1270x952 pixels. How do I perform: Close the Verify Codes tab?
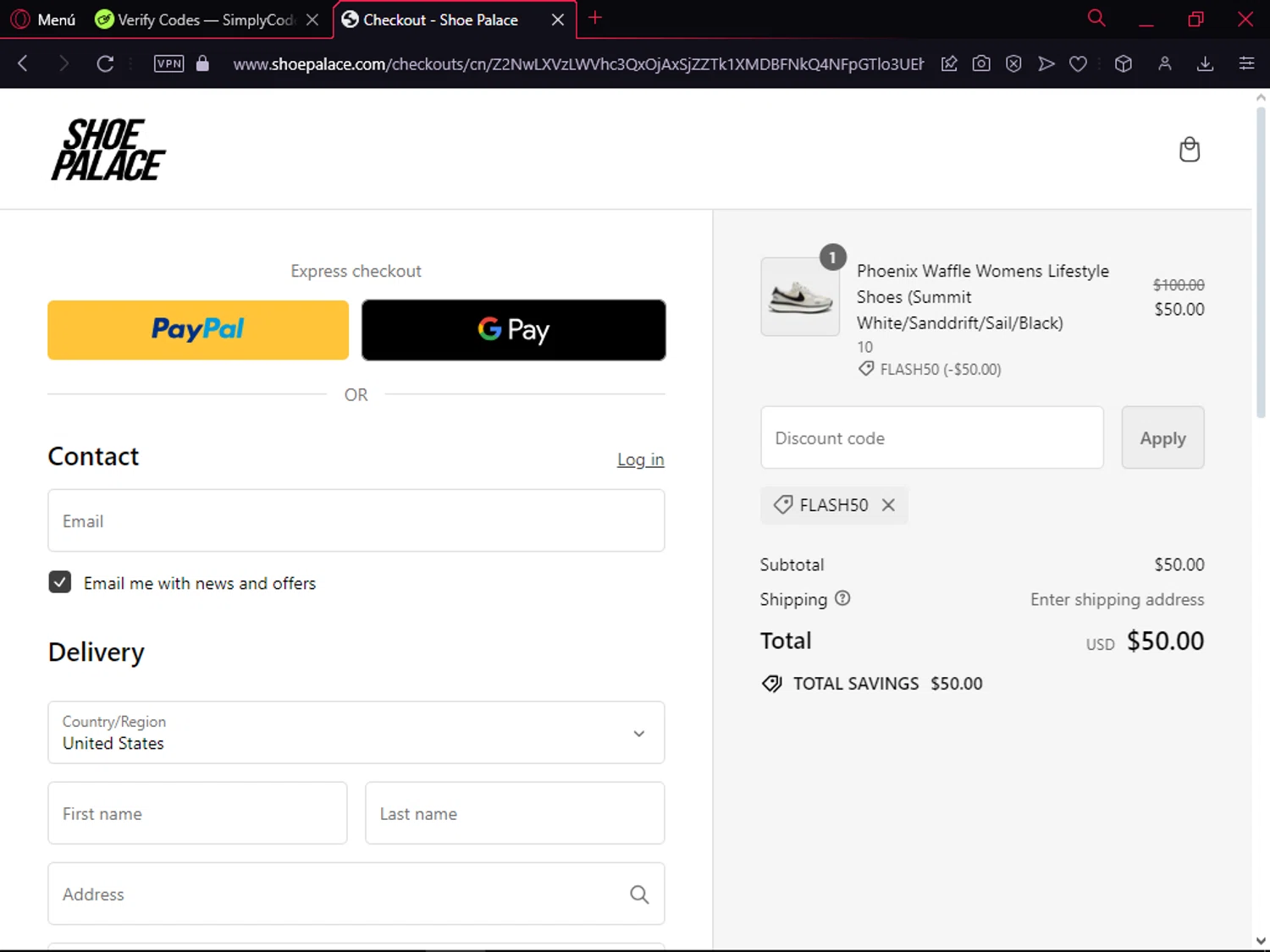click(x=312, y=19)
